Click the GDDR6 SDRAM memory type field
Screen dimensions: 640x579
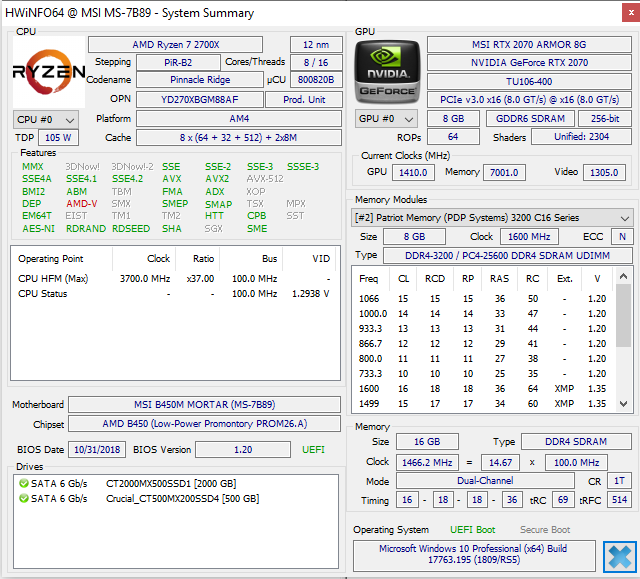(530, 118)
